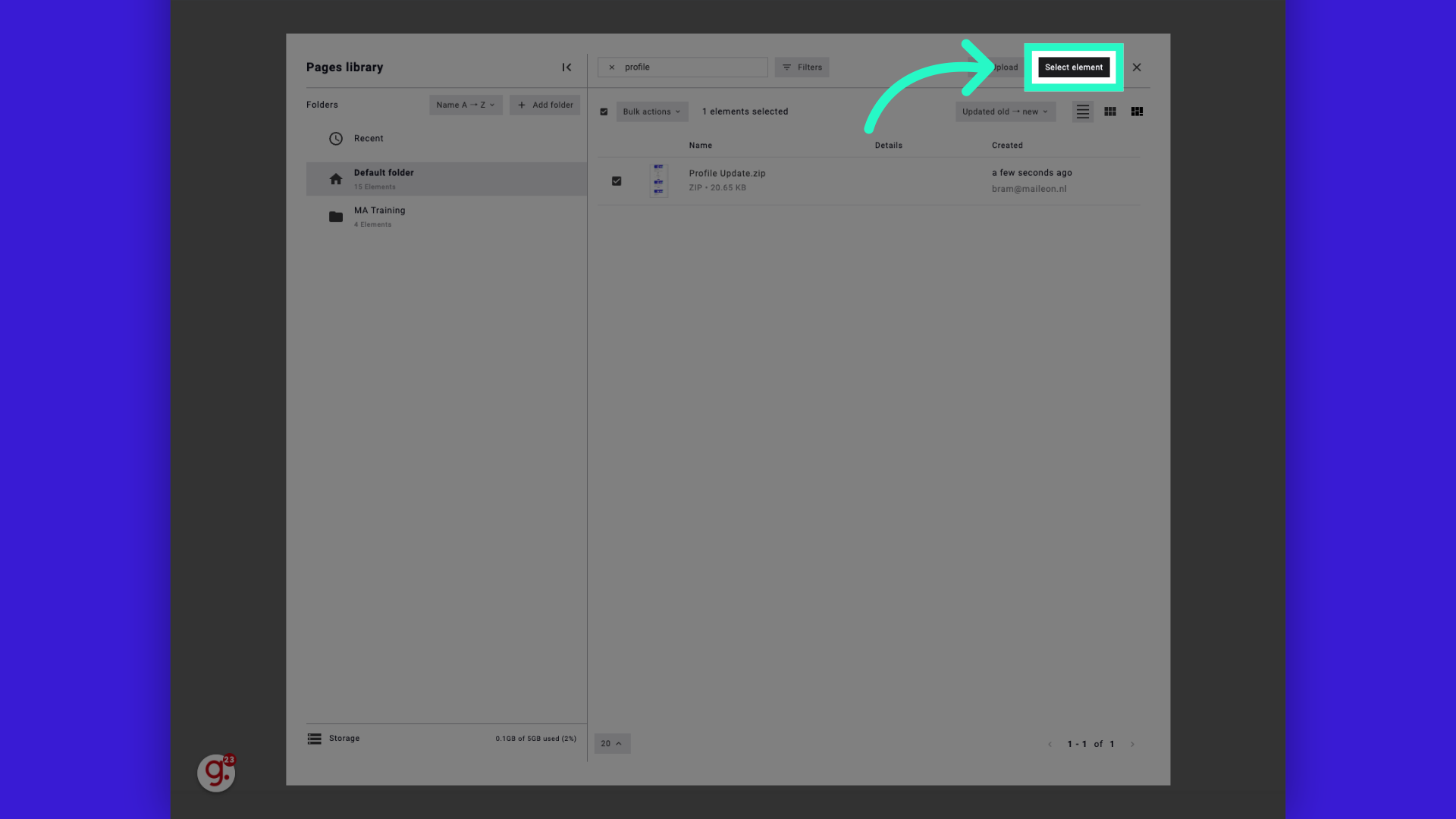Viewport: 1456px width, 819px height.
Task: Click the profile search field
Action: pos(682,67)
